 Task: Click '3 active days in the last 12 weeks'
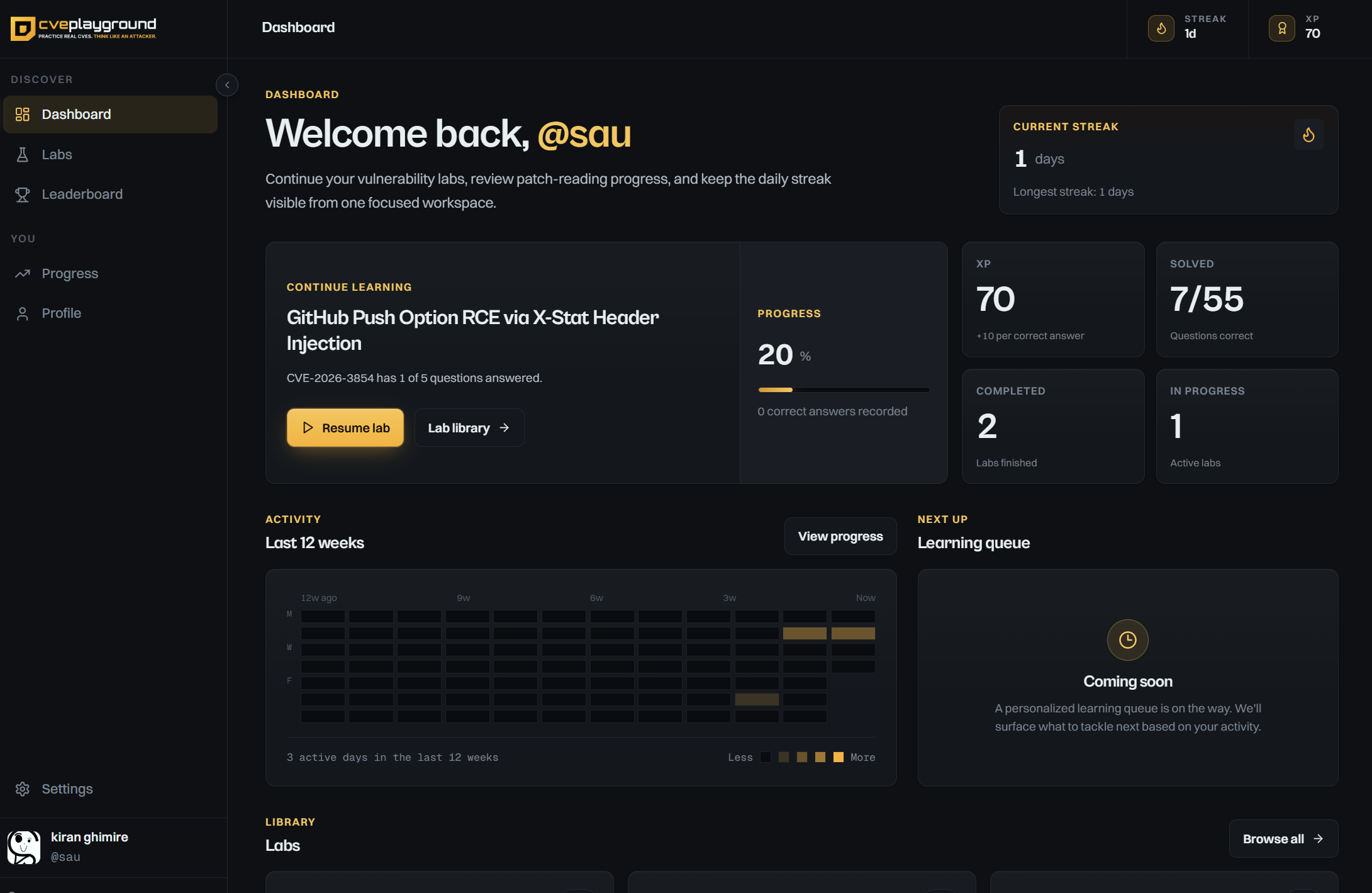[393, 758]
